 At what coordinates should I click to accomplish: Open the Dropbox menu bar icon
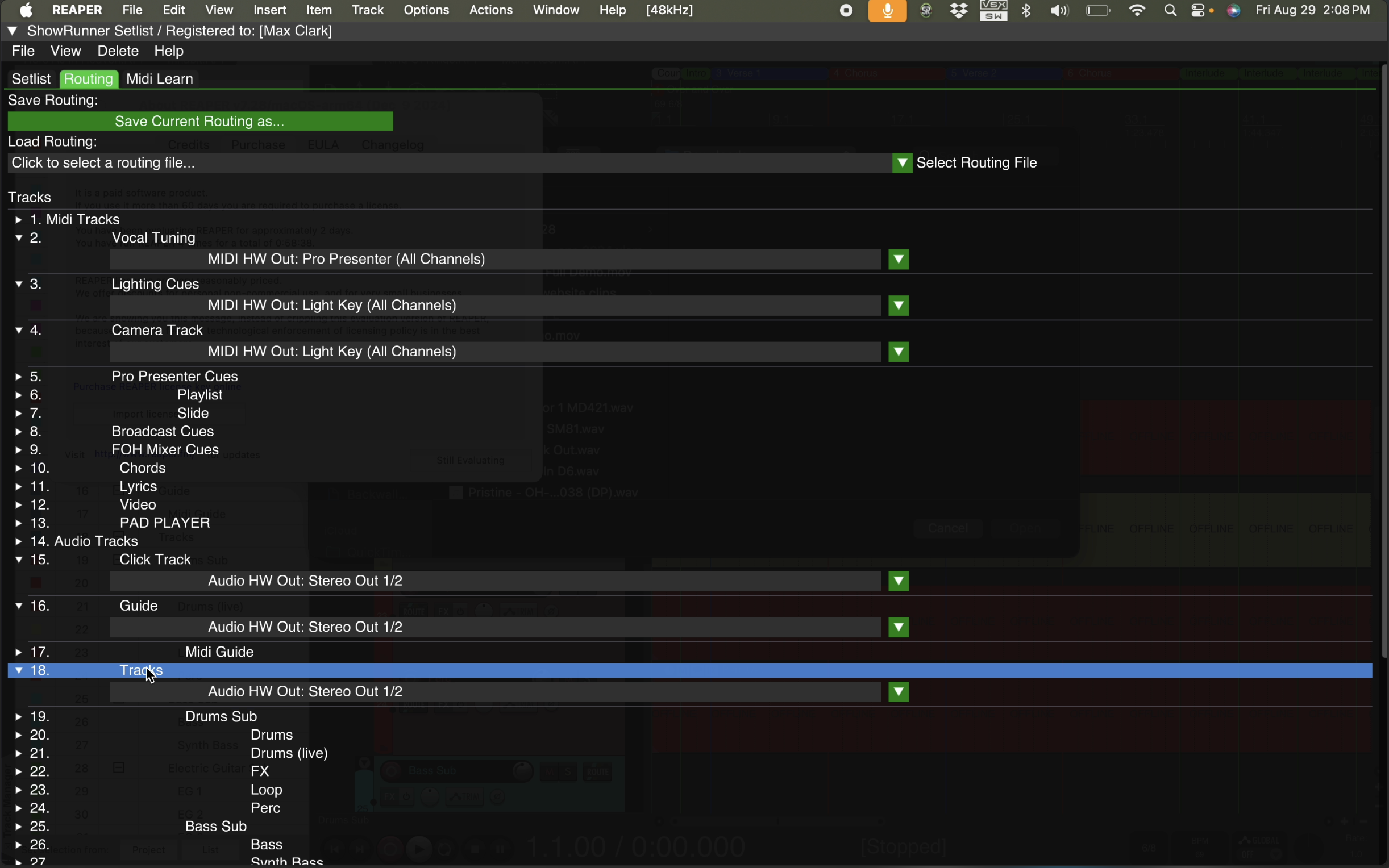coord(958,10)
